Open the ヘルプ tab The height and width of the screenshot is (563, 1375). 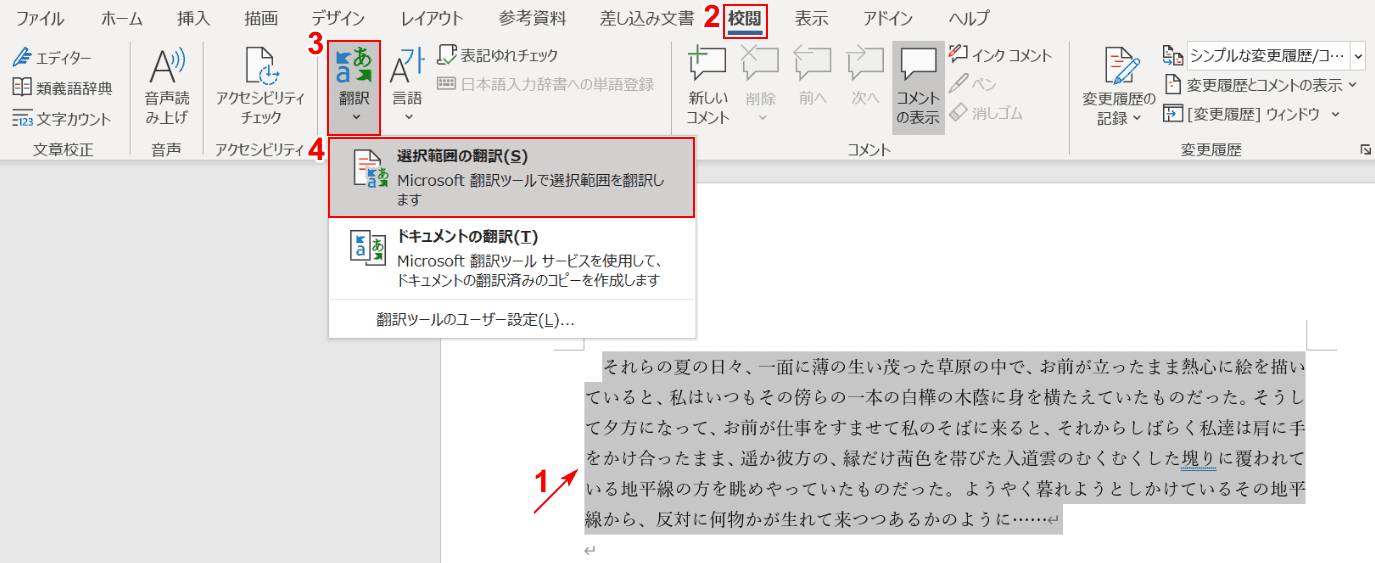[970, 18]
